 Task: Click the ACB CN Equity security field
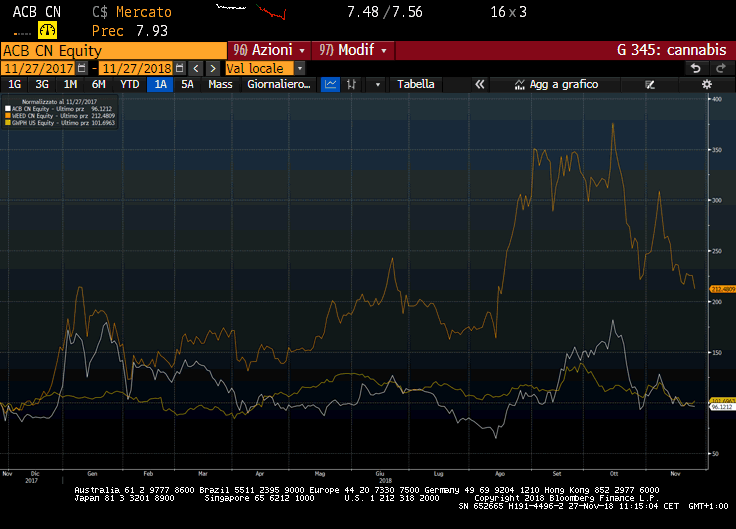pos(114,50)
